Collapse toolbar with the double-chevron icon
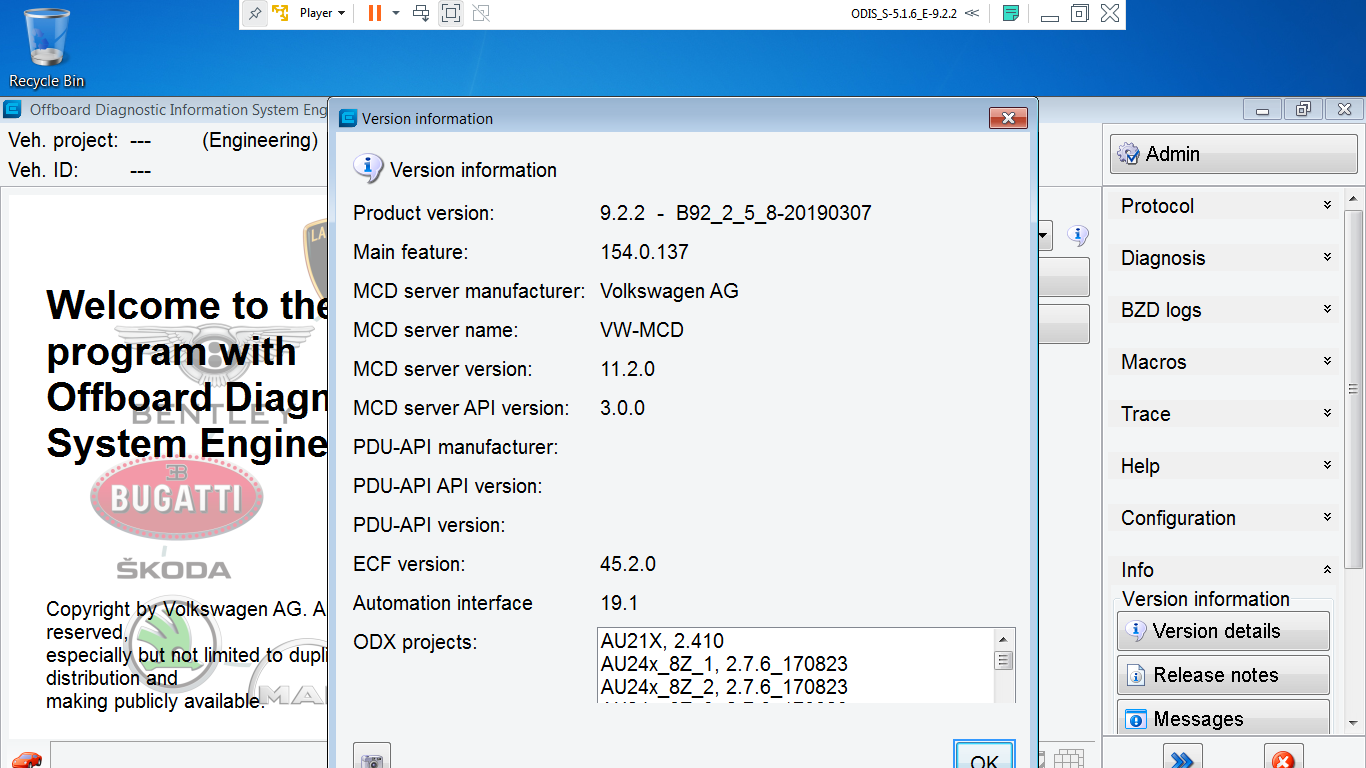 point(972,13)
